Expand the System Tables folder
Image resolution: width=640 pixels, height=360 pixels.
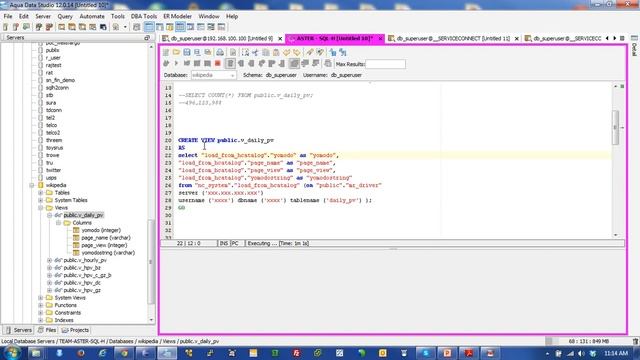click(41, 200)
